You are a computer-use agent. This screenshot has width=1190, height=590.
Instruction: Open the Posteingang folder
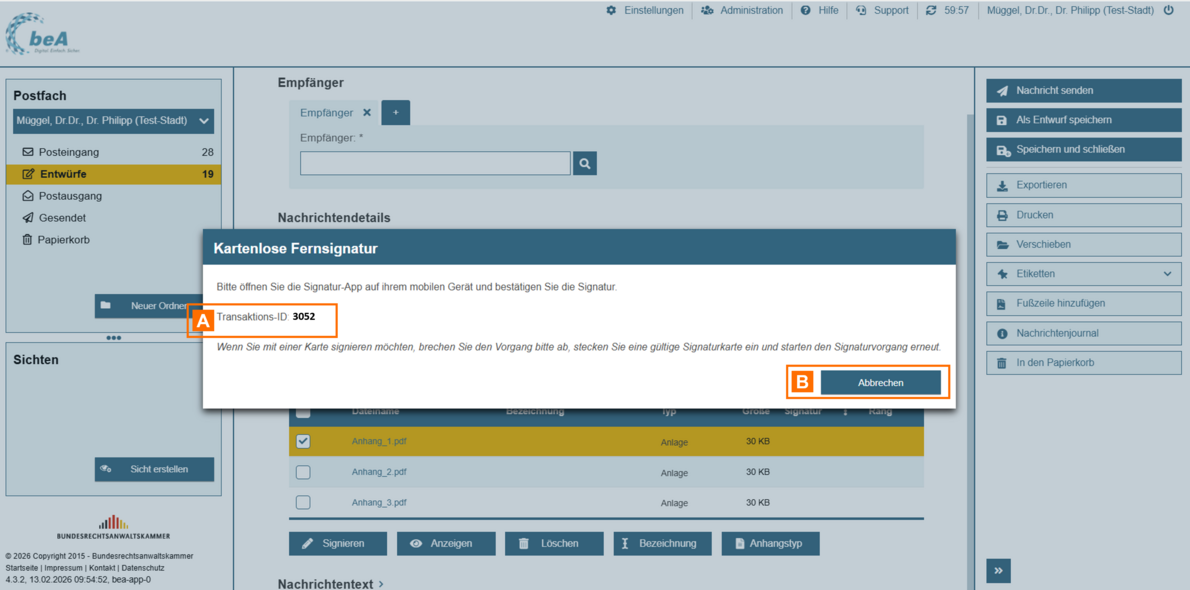point(68,152)
